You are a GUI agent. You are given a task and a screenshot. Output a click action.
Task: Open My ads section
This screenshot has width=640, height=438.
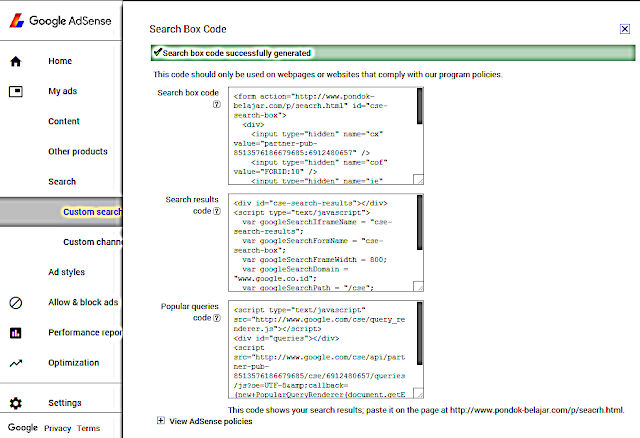point(62,91)
